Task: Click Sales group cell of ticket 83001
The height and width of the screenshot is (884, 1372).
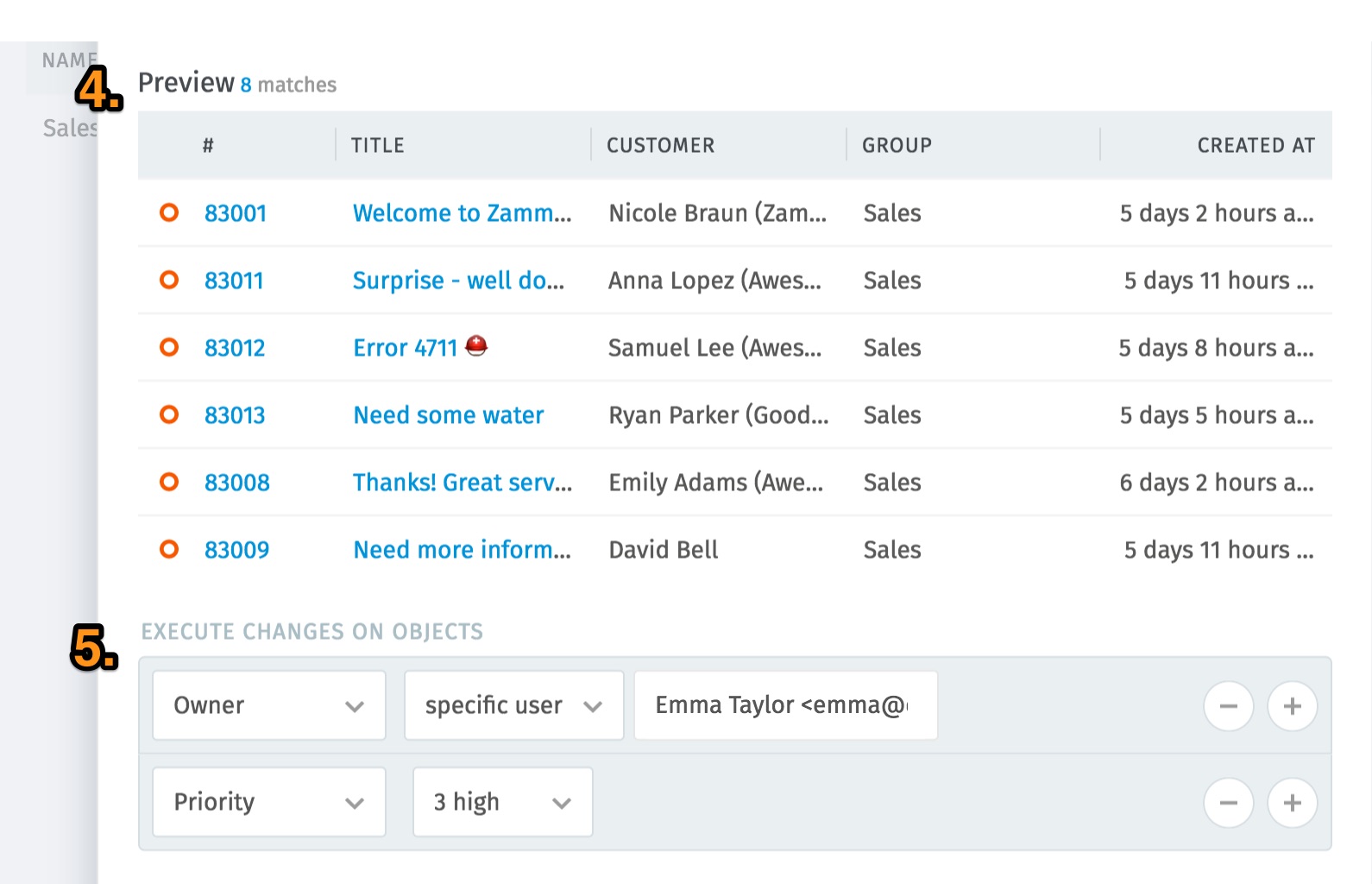Action: point(892,213)
